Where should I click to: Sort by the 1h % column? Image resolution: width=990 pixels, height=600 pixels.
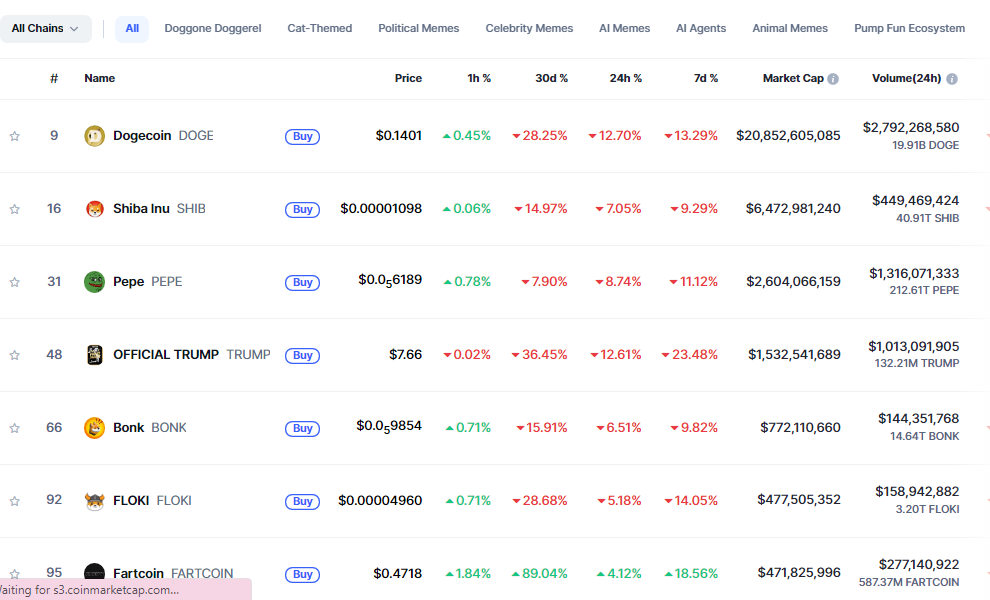click(x=479, y=78)
